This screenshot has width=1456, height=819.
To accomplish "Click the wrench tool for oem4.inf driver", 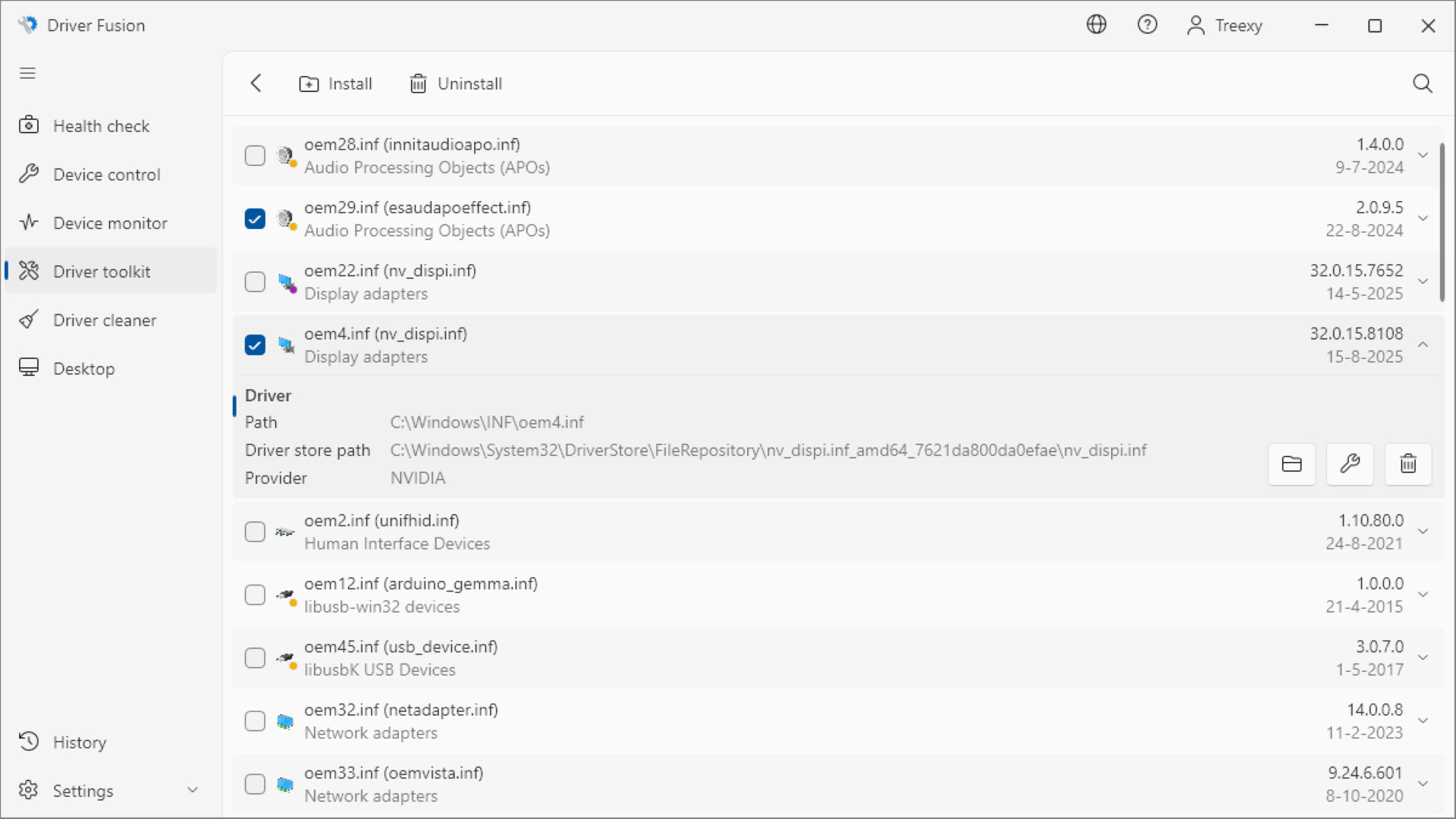I will tap(1350, 464).
